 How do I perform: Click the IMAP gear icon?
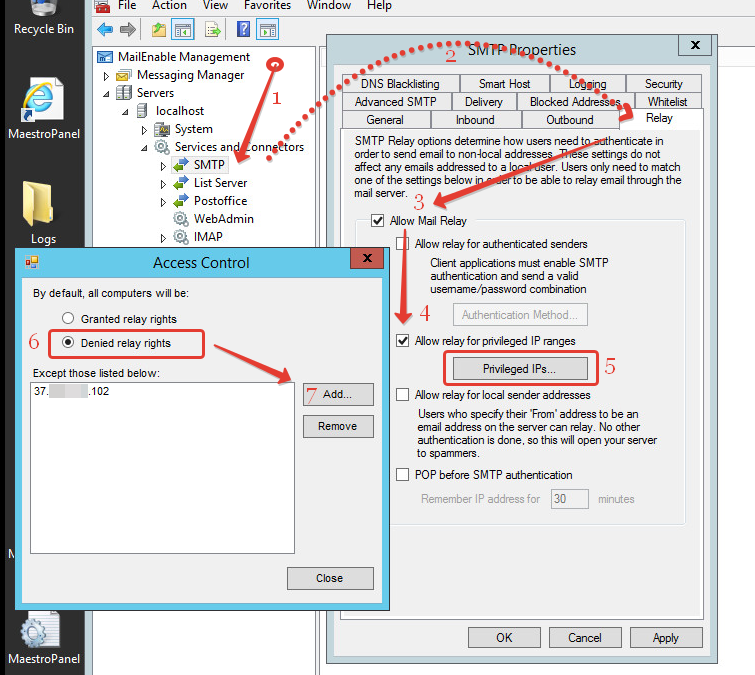point(181,237)
